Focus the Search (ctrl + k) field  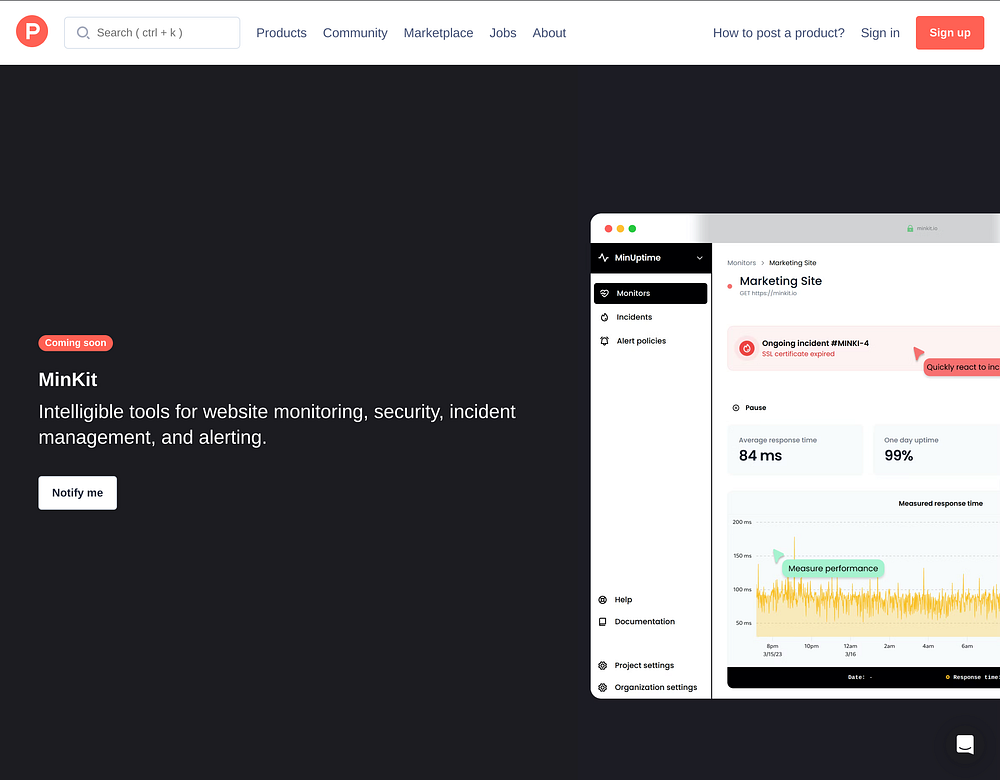(x=152, y=33)
